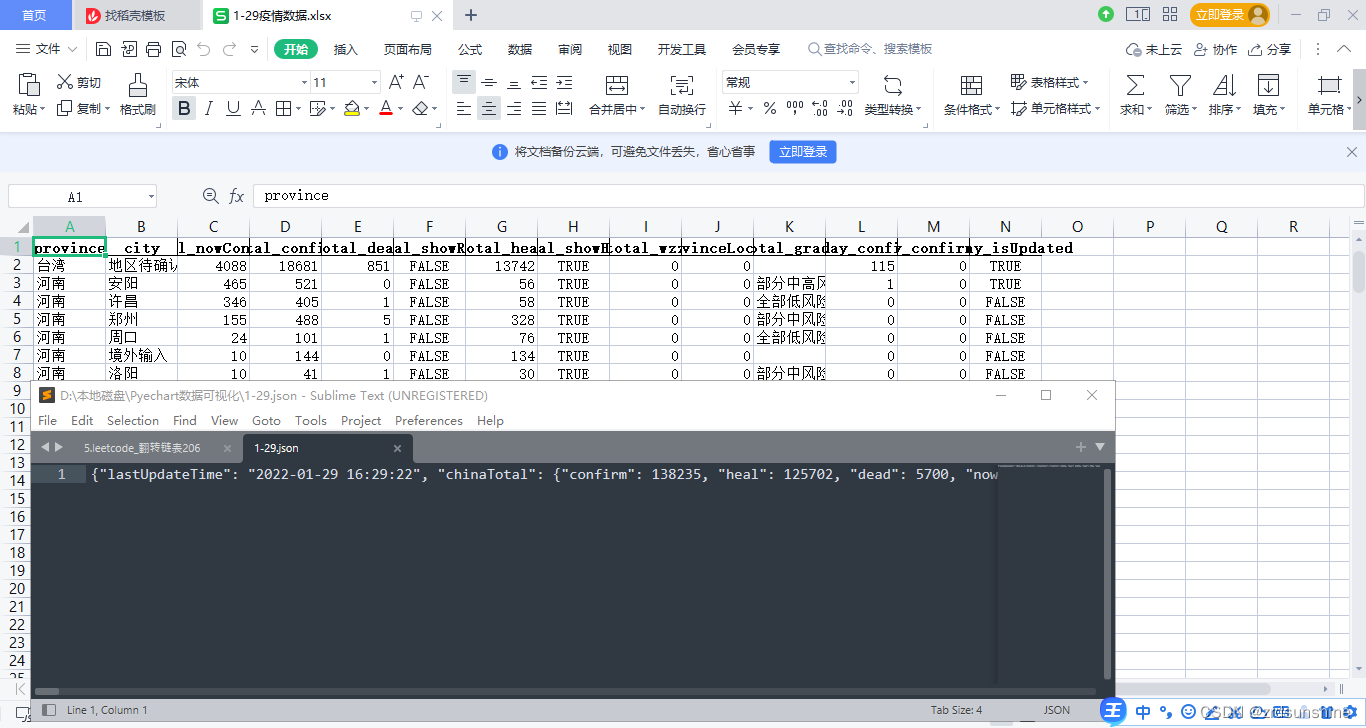Open the Type Conversion (类型转换) dropdown
The width and height of the screenshot is (1366, 728).
919,110
